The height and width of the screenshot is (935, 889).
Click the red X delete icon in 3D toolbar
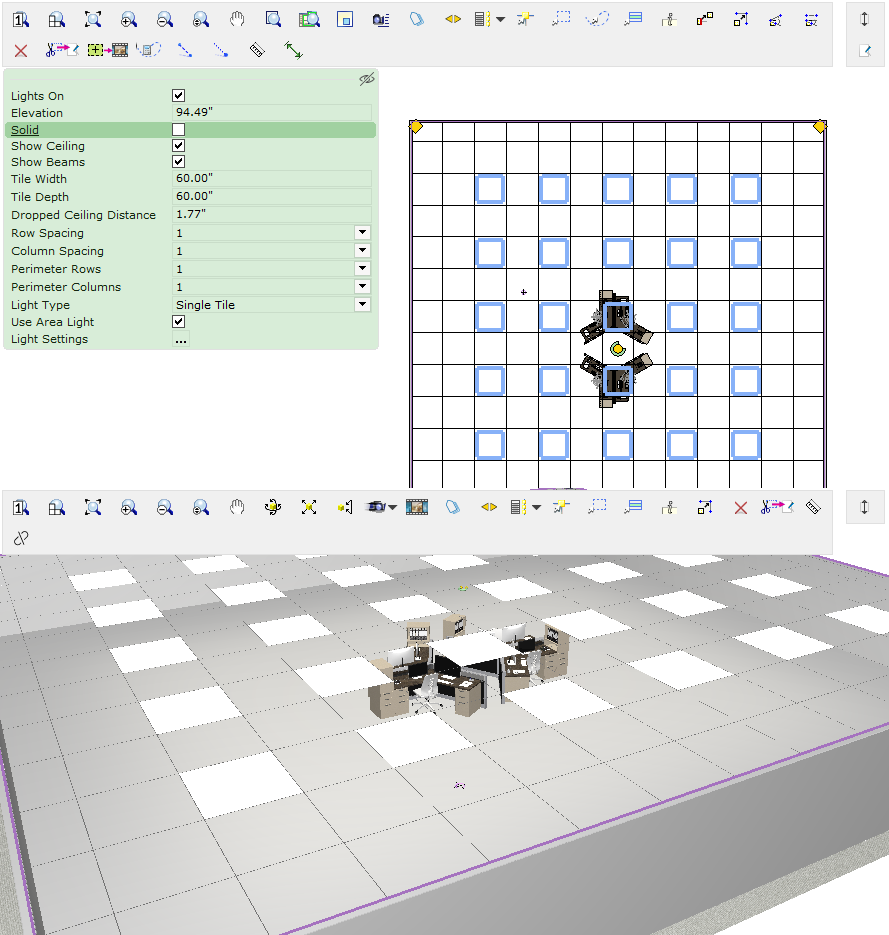click(741, 507)
